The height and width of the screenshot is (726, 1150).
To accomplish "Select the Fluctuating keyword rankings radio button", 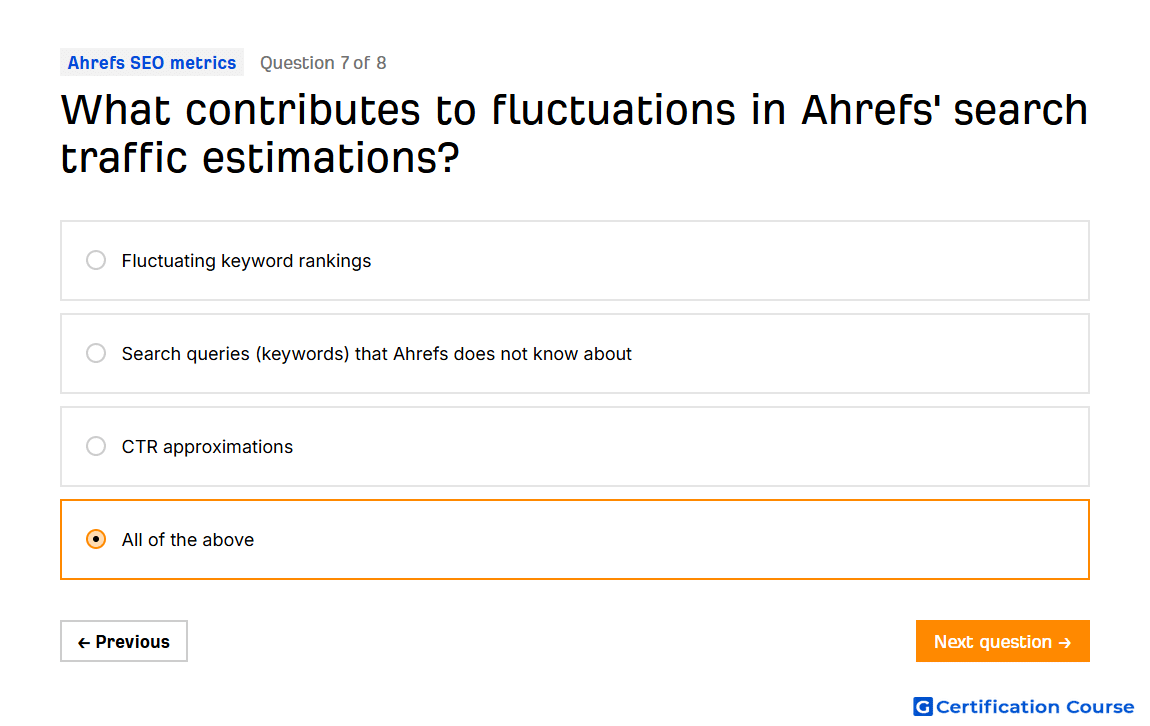I will pos(96,260).
